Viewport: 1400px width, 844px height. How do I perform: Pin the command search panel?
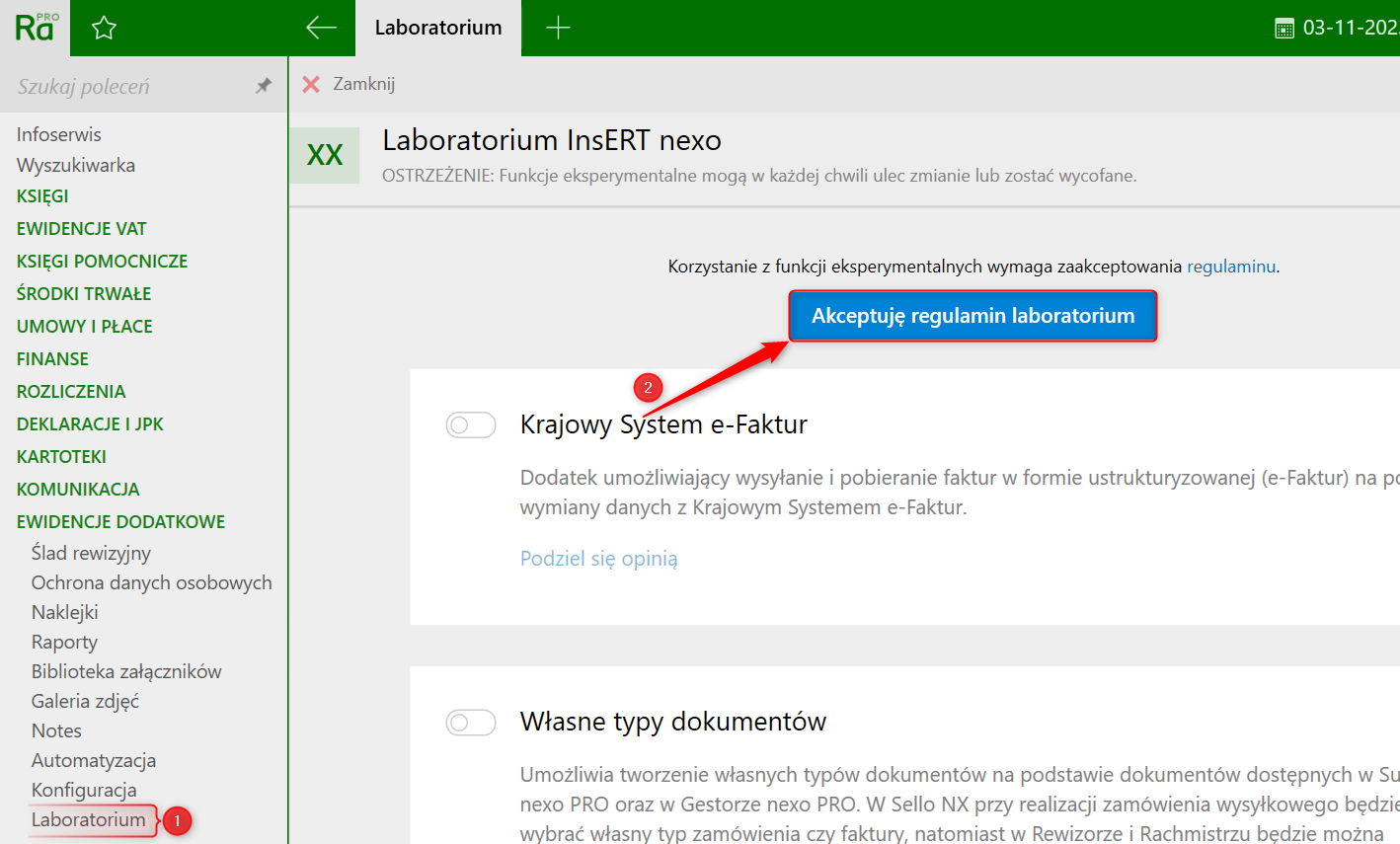[x=264, y=86]
